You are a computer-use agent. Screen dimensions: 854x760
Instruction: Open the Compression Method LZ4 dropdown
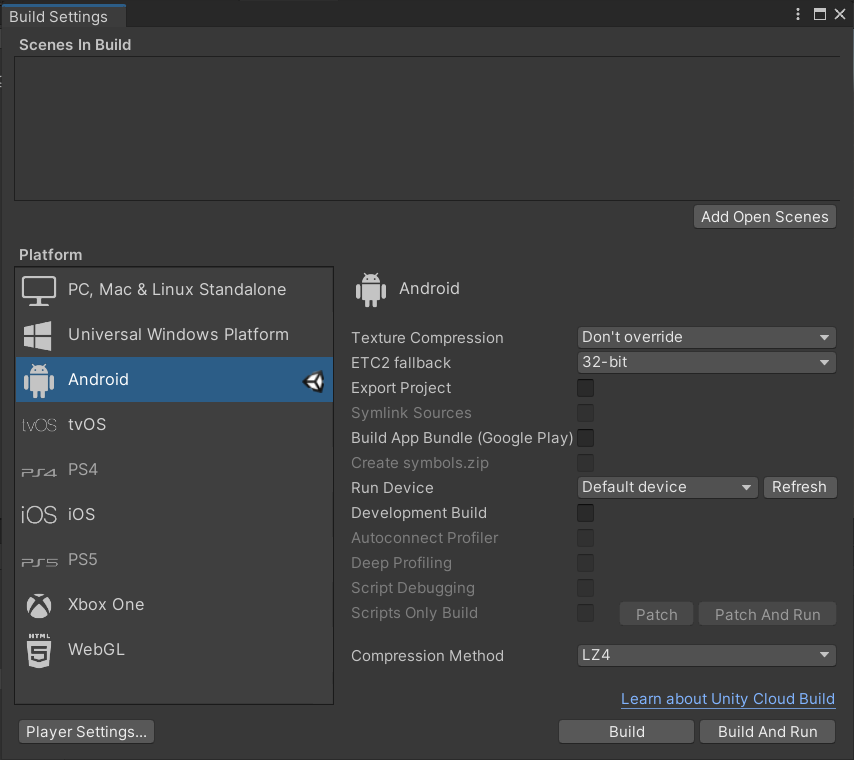click(706, 655)
